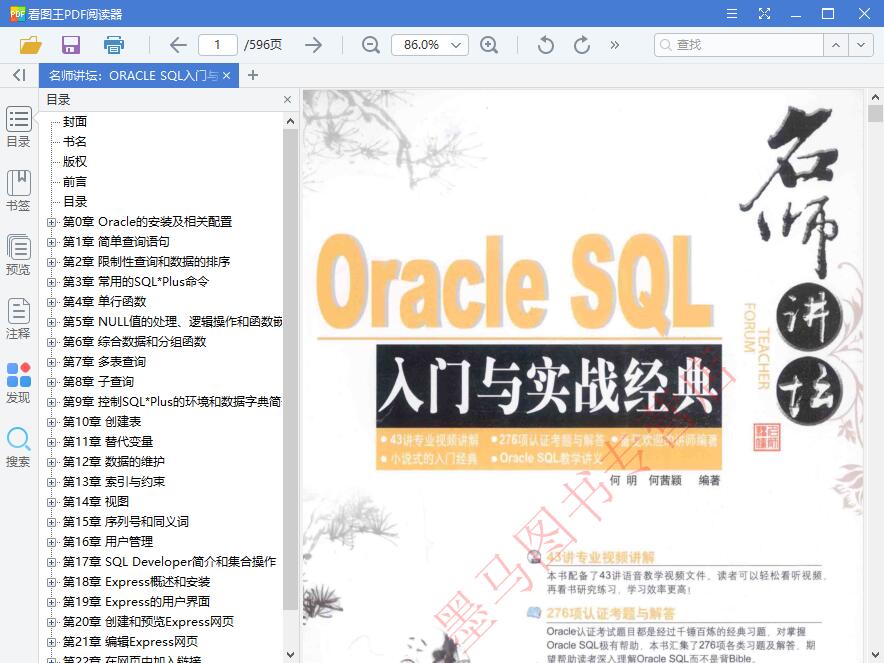Expand 第3章 常用的SQL*Plus命令
Screen dimensions: 884x663
tap(51, 282)
